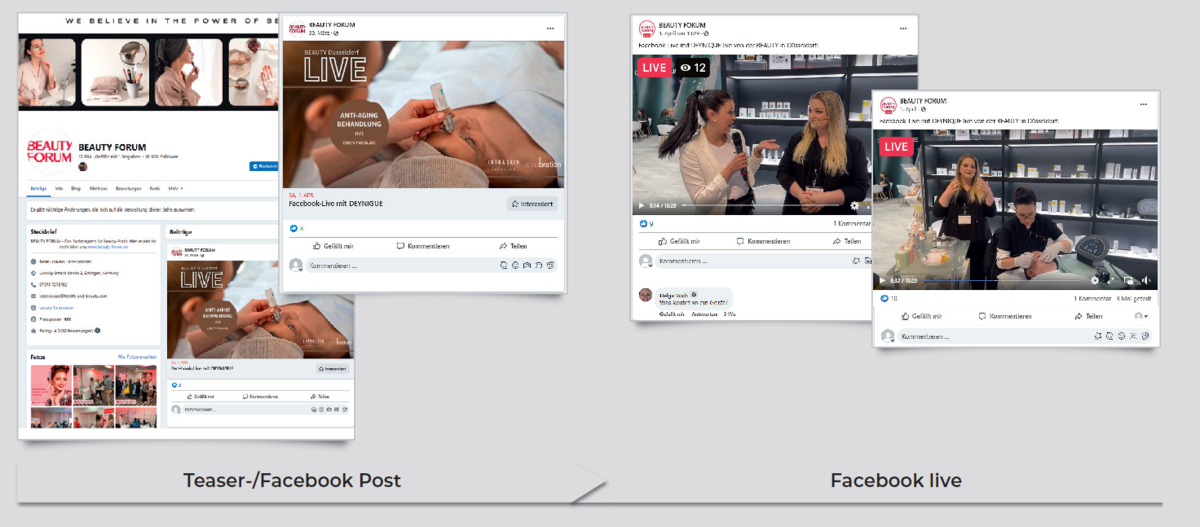
Task: Click Teilen on the treatment live post
Action: click(1088, 316)
